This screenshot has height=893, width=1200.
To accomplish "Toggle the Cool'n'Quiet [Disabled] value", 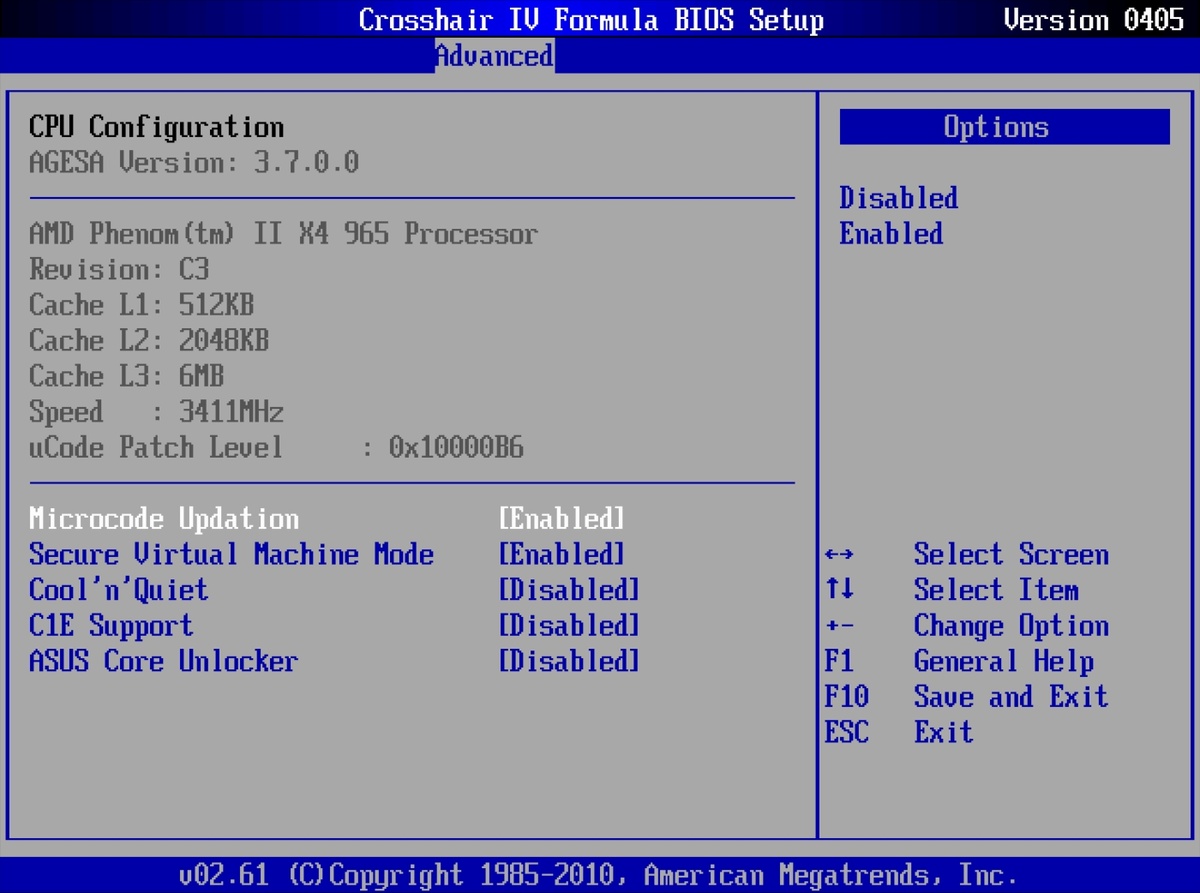I will click(568, 590).
